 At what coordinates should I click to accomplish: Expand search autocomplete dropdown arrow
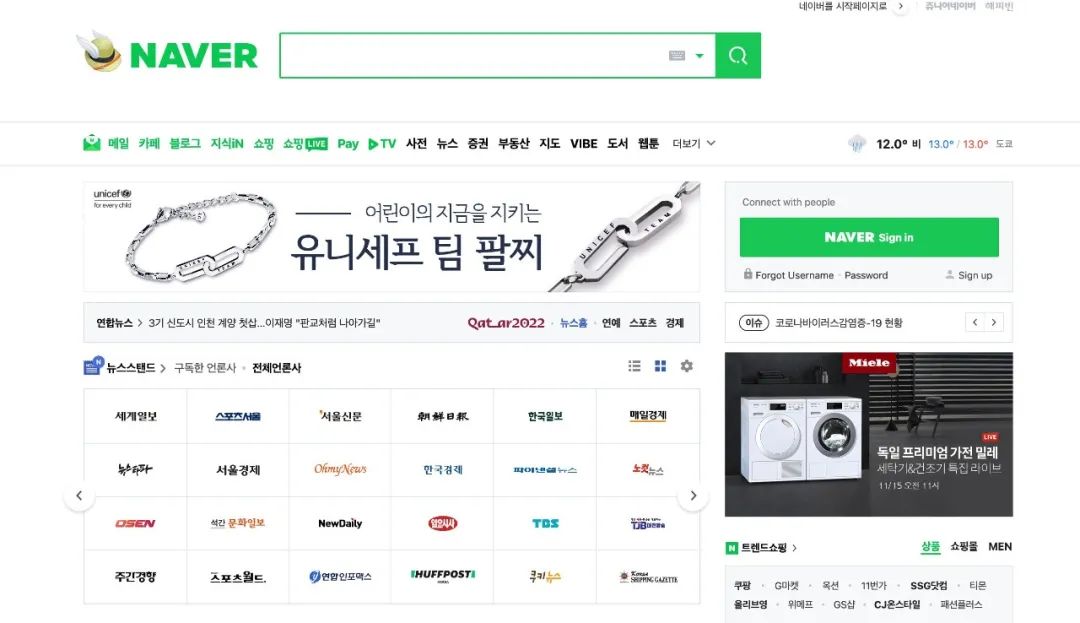click(700, 56)
